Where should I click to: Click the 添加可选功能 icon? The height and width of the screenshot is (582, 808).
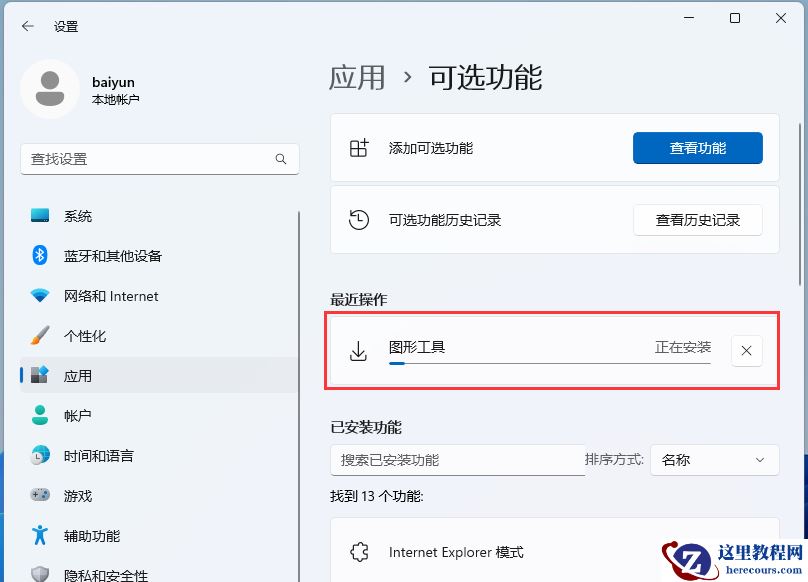tap(358, 147)
